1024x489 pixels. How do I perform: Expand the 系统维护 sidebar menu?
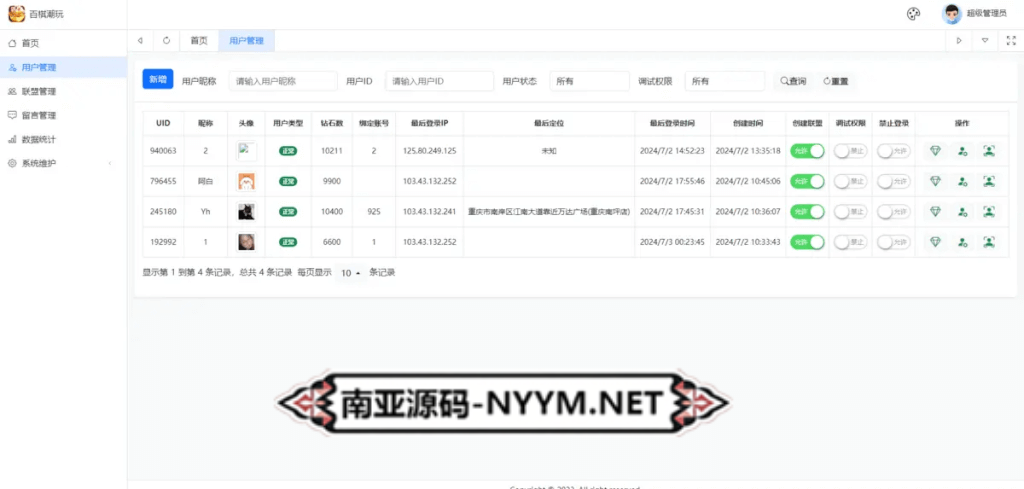click(63, 163)
